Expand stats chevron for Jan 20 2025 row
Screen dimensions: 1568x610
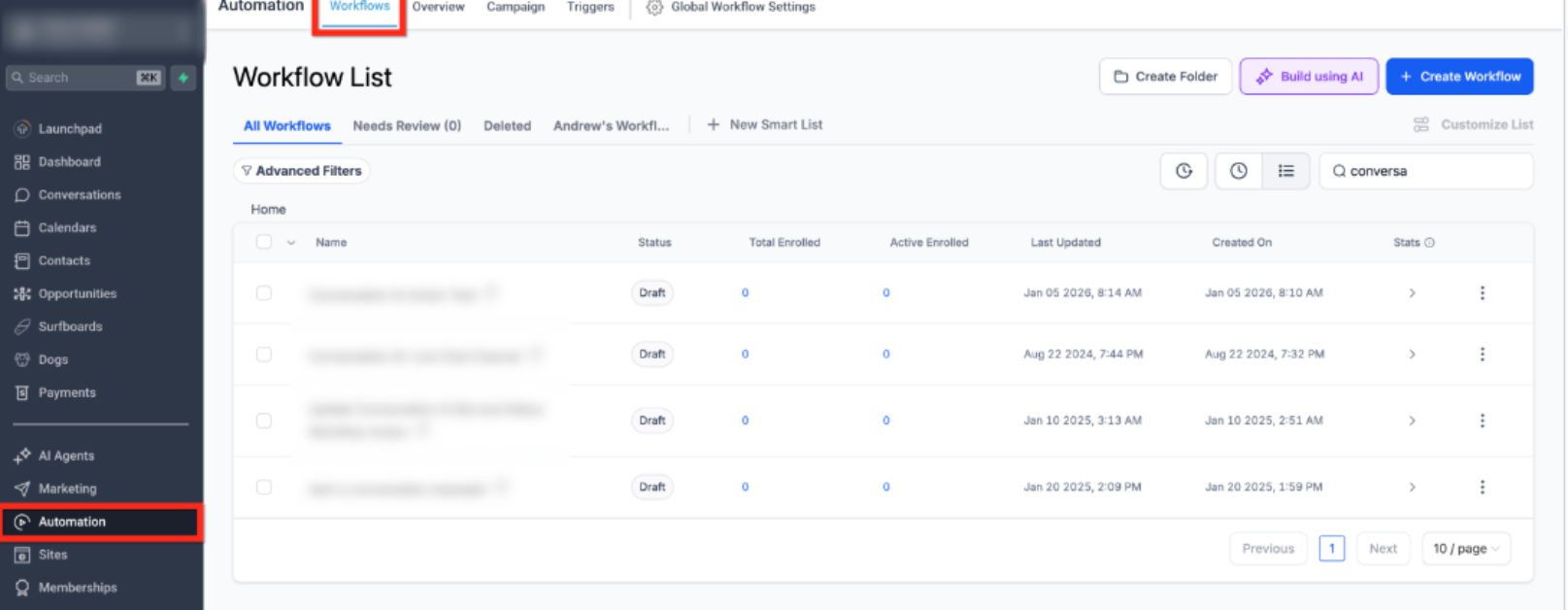click(x=1412, y=487)
